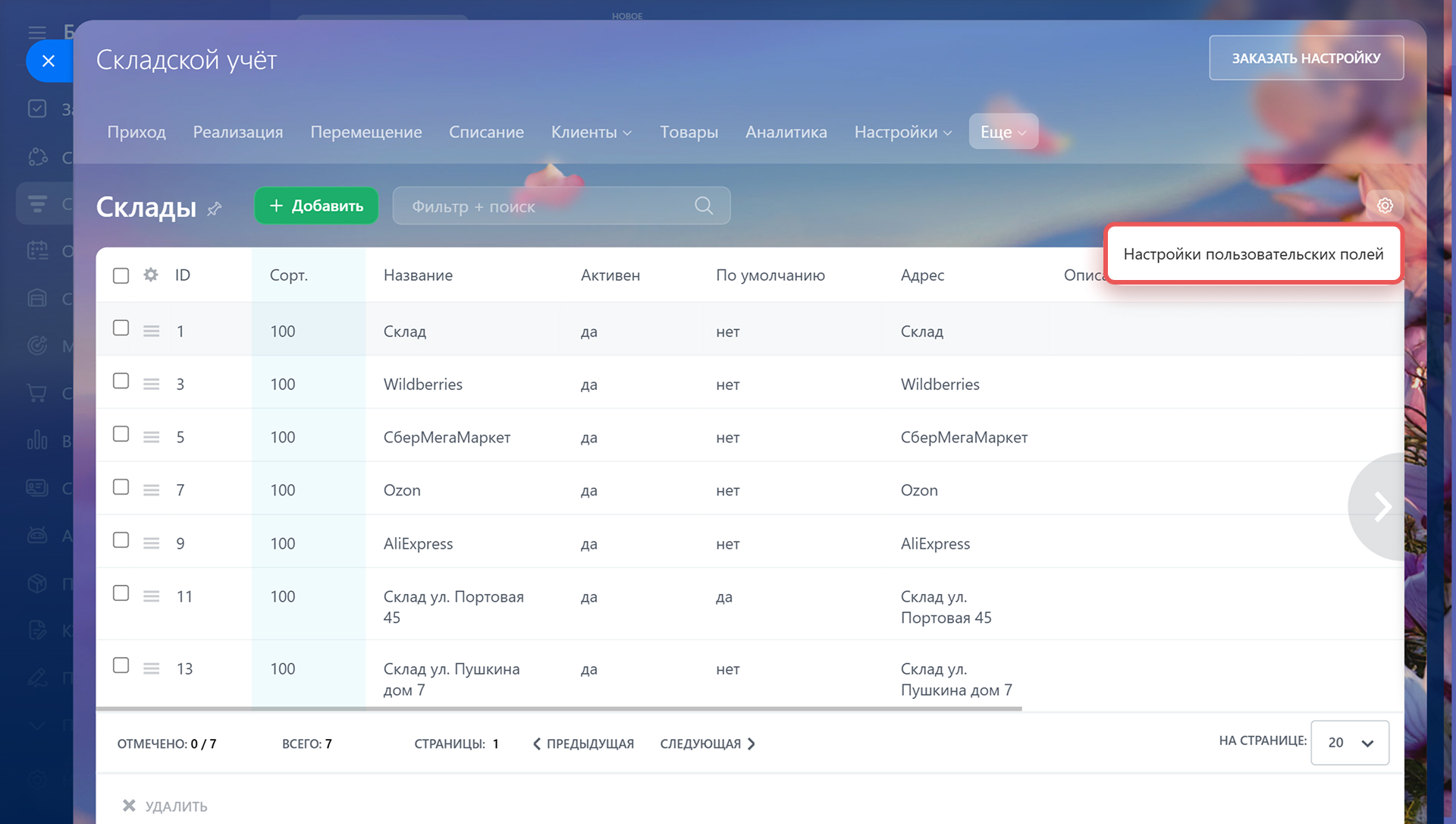The image size is (1456, 824).
Task: Open the Товары tab
Action: click(689, 132)
